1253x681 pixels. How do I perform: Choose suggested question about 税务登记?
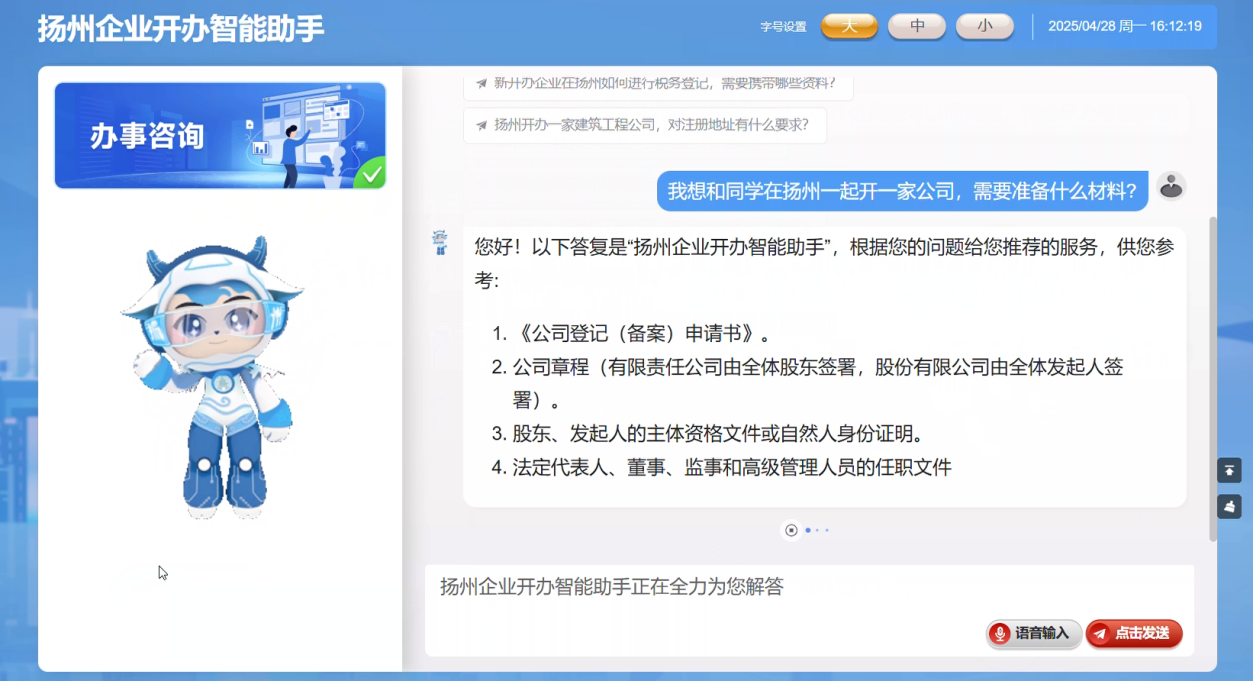(664, 84)
